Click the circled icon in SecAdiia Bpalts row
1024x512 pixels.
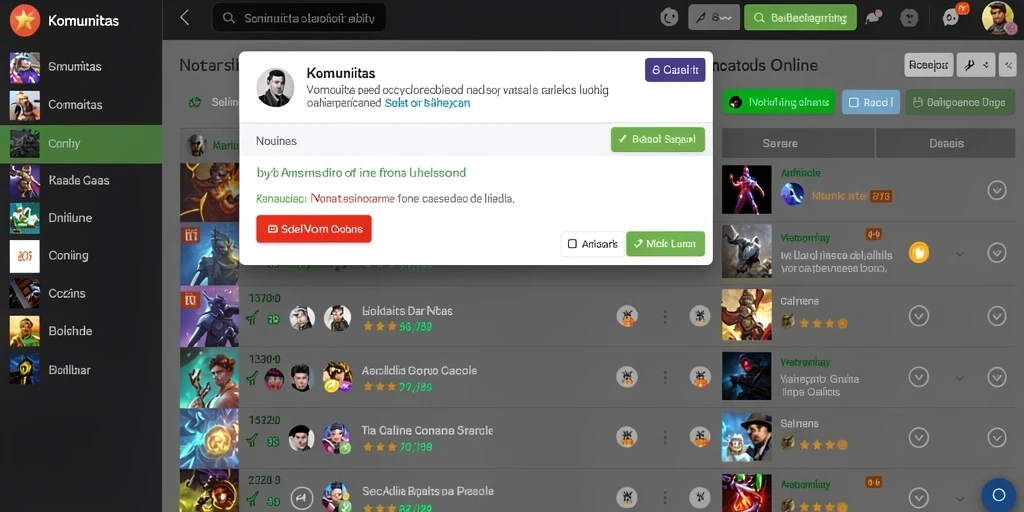click(301, 497)
